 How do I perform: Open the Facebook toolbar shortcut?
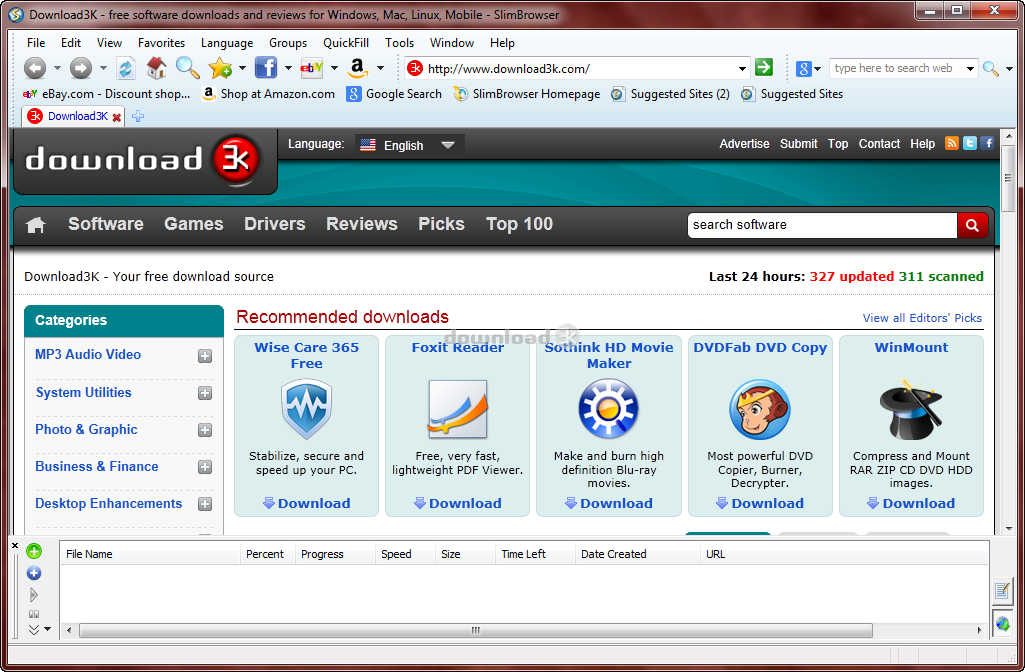[265, 68]
